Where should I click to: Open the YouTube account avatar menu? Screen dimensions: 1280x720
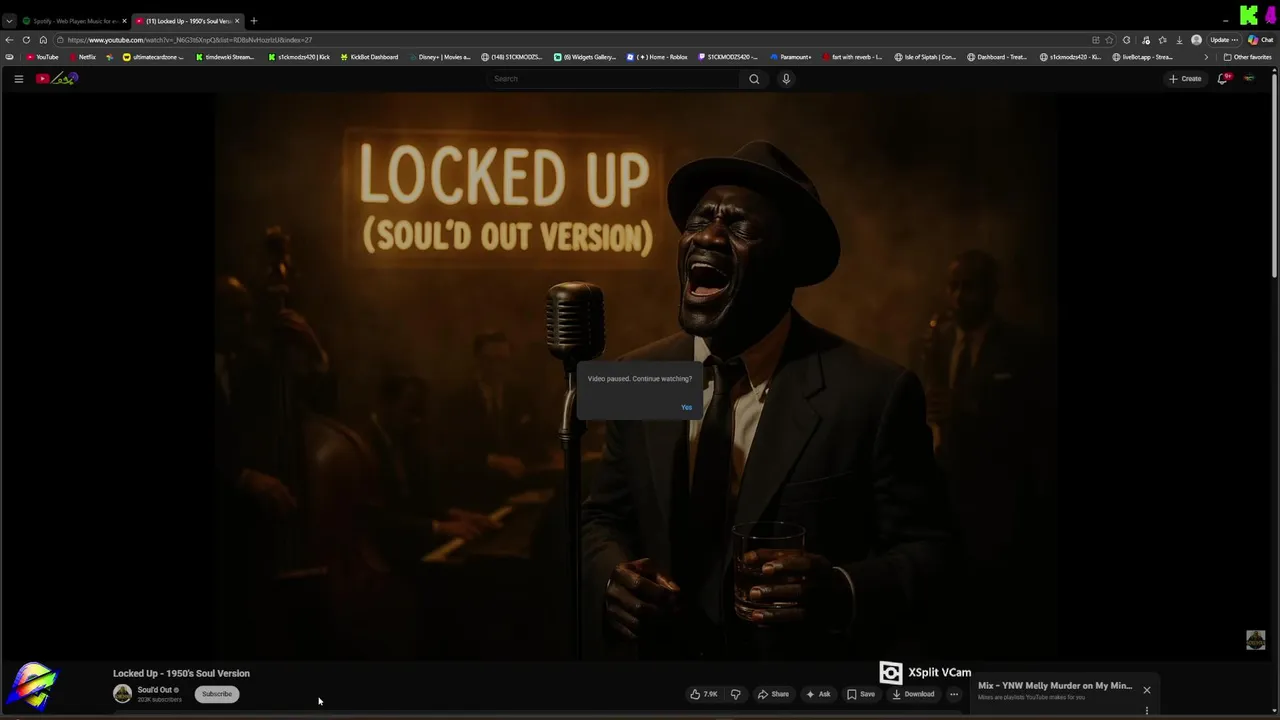click(x=1249, y=79)
